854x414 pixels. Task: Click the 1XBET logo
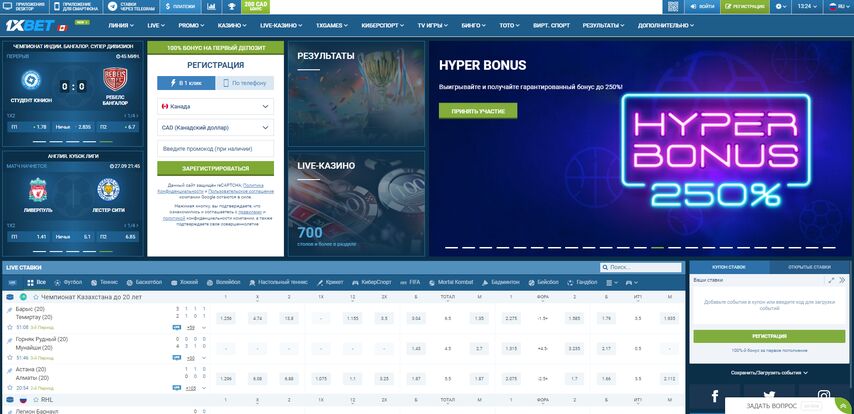[x=30, y=25]
